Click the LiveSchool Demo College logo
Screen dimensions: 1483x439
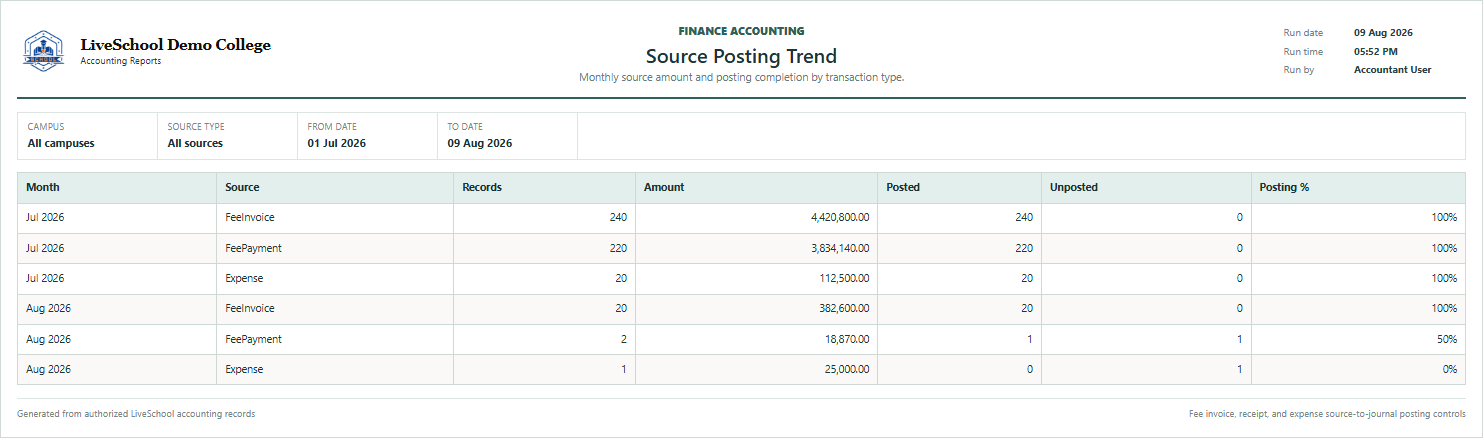(x=43, y=51)
